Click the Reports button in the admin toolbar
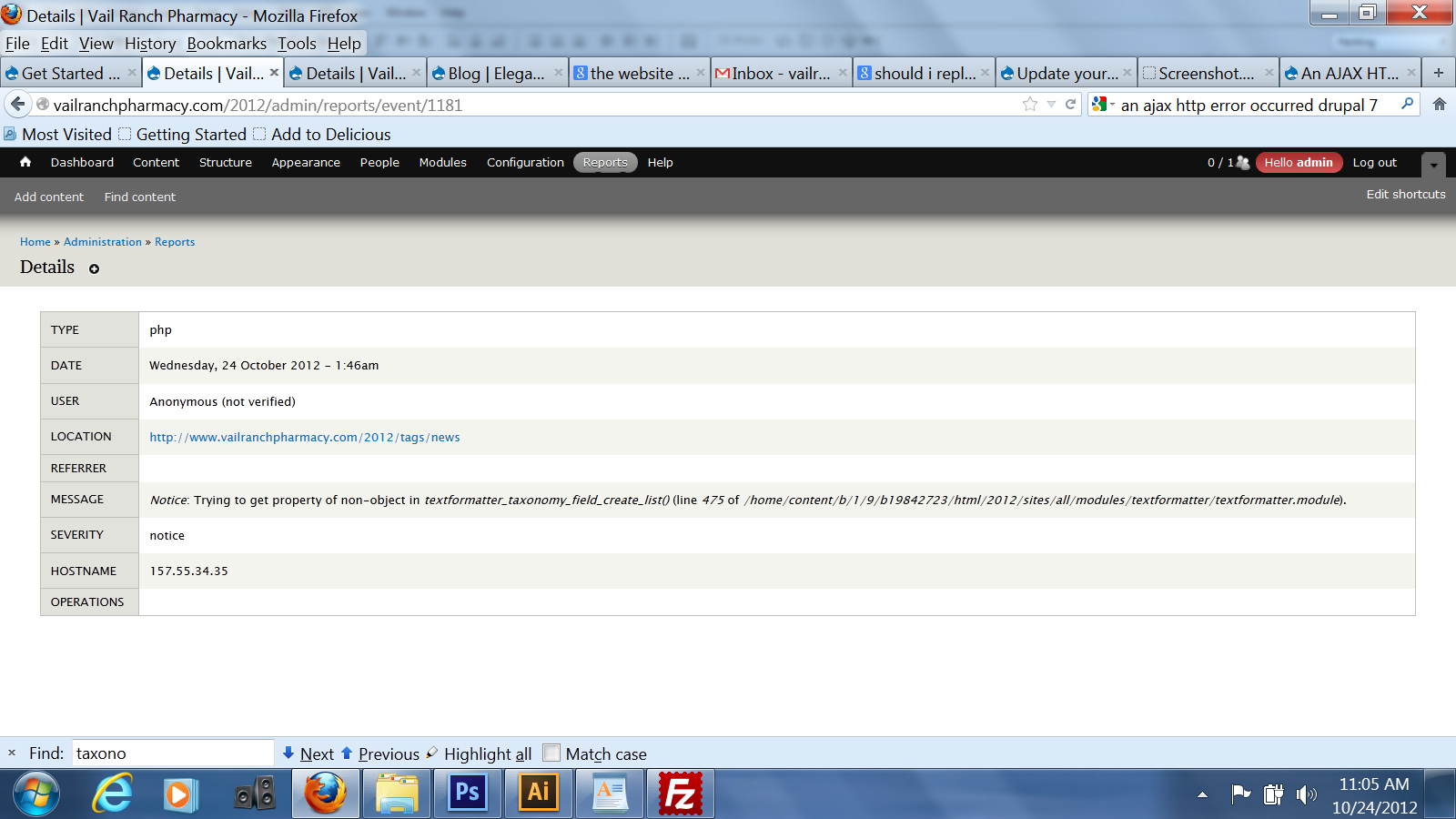This screenshot has height=819, width=1456. click(605, 162)
